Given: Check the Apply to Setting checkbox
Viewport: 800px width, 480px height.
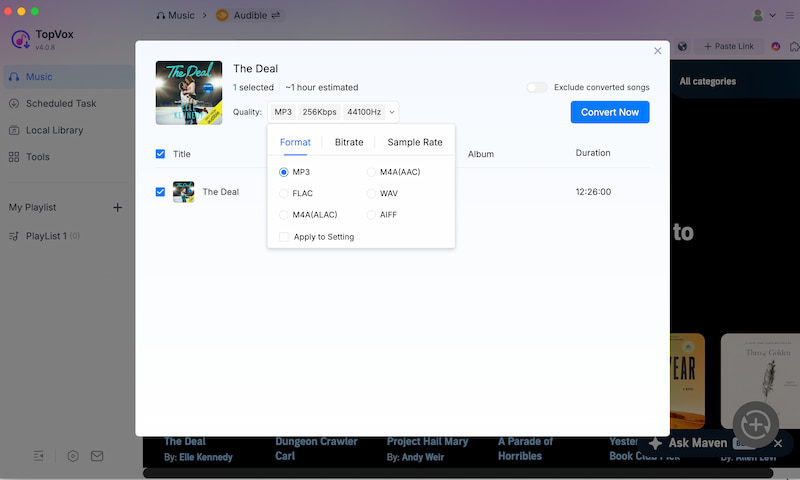Looking at the screenshot, I should 284,237.
